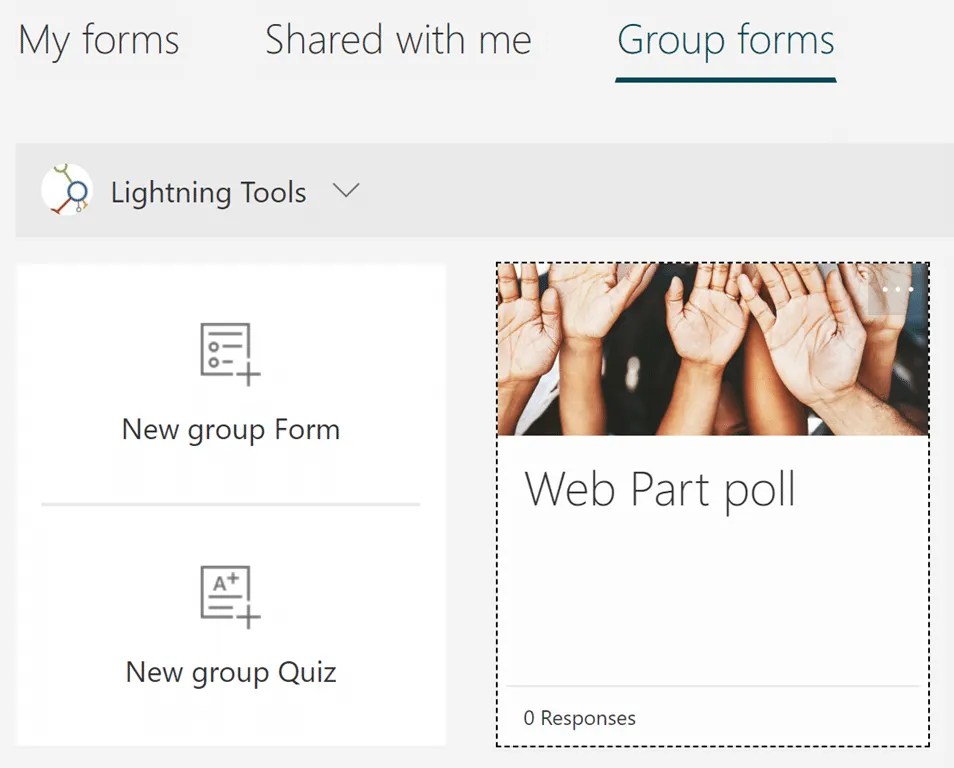Select the Group forms tab
954x768 pixels.
point(725,40)
